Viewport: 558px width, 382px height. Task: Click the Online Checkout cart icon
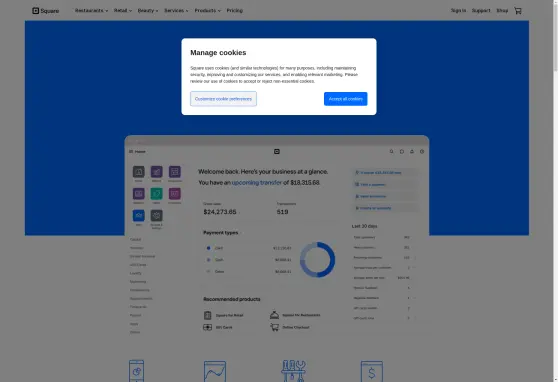(x=274, y=327)
